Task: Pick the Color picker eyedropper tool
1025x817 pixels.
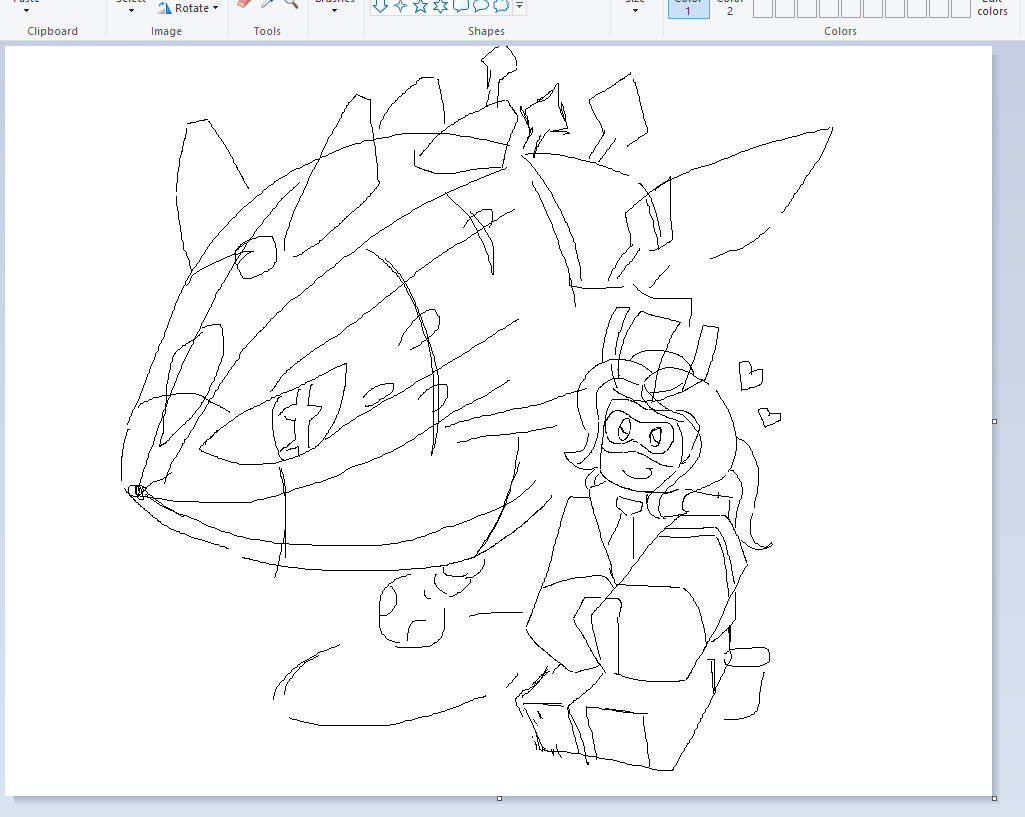Action: click(267, 3)
